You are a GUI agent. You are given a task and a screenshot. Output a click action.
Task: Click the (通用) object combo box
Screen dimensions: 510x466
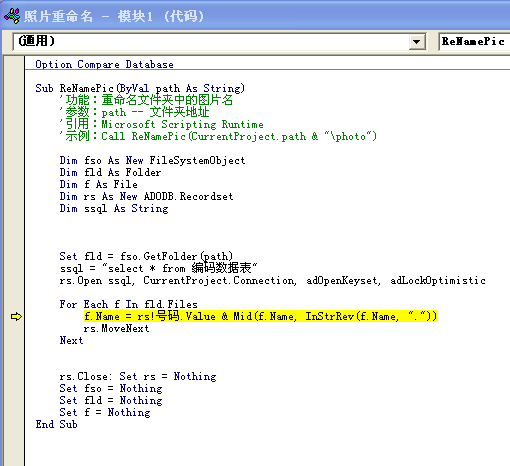(219, 42)
